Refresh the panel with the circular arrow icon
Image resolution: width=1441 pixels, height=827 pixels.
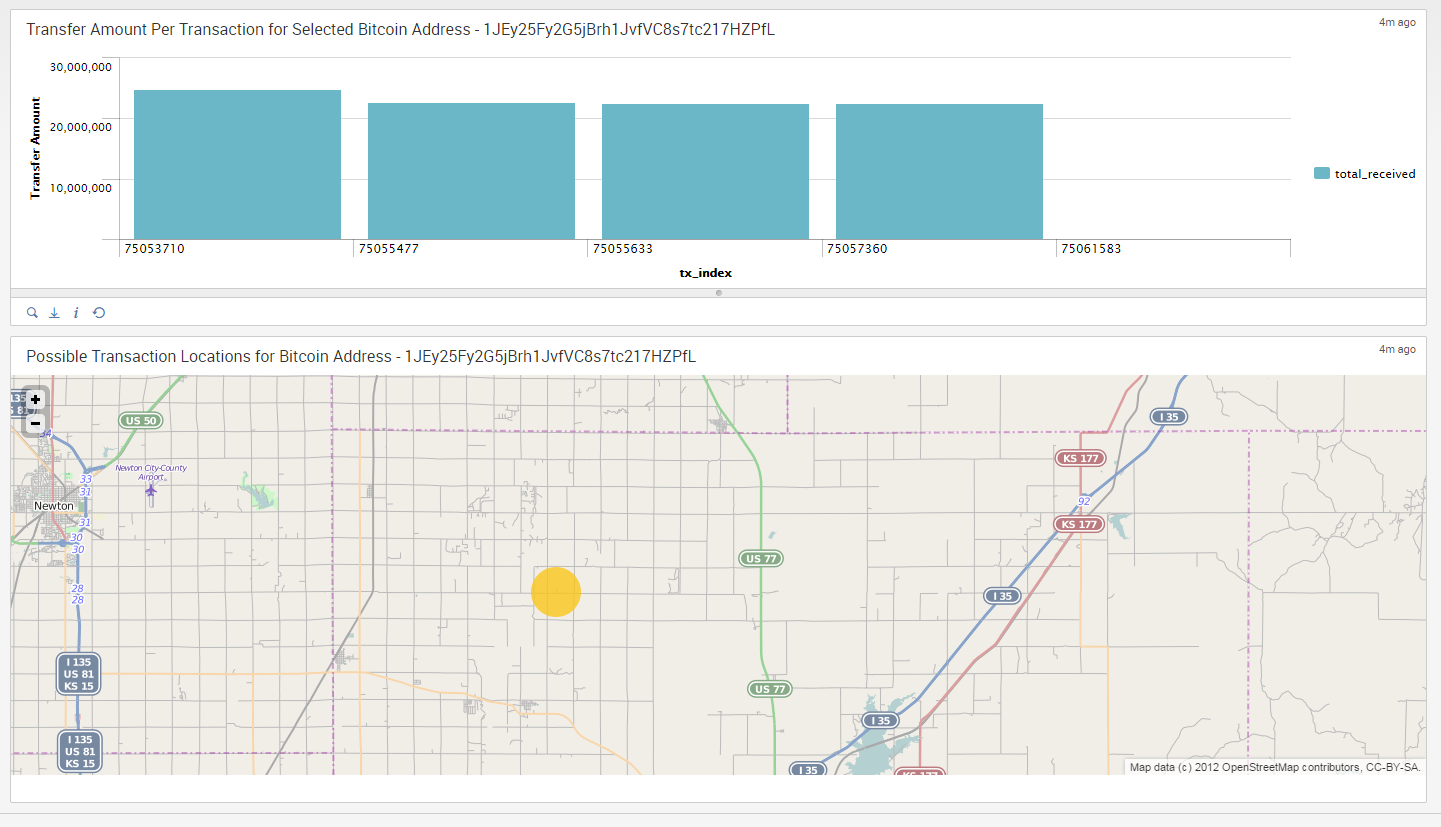(99, 313)
